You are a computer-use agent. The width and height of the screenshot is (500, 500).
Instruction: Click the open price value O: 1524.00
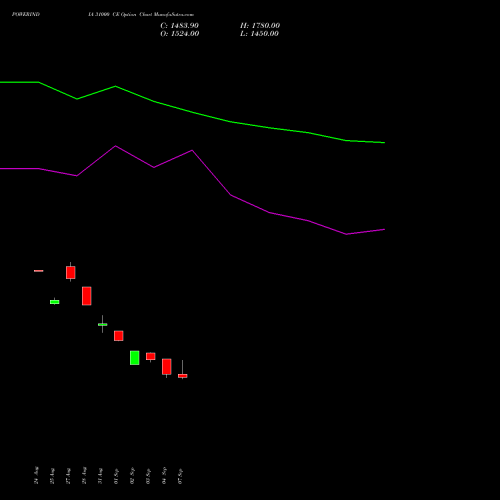click(179, 34)
